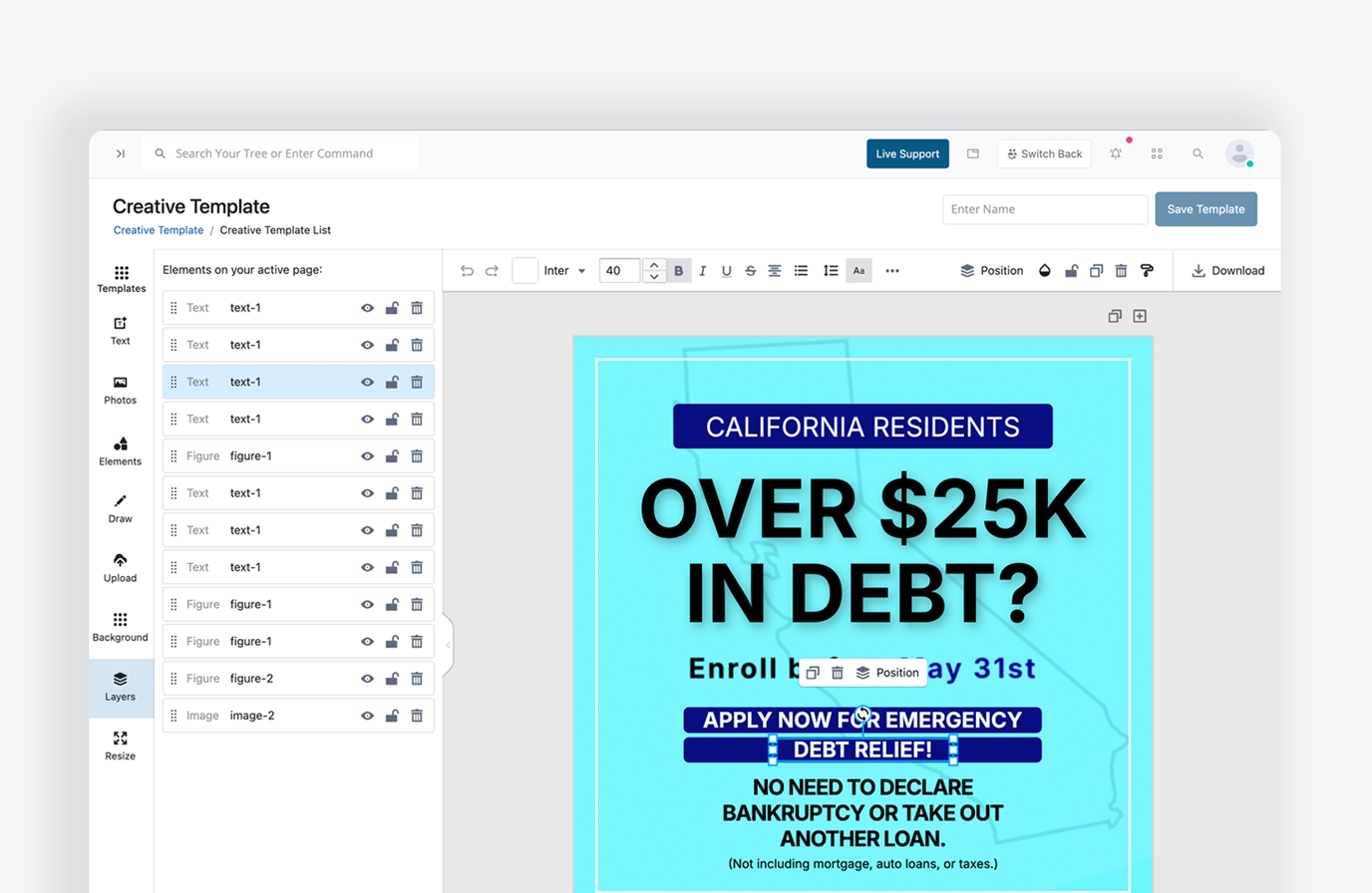This screenshot has height=893, width=1372.
Task: Delete the image-2 layer
Action: click(x=417, y=716)
